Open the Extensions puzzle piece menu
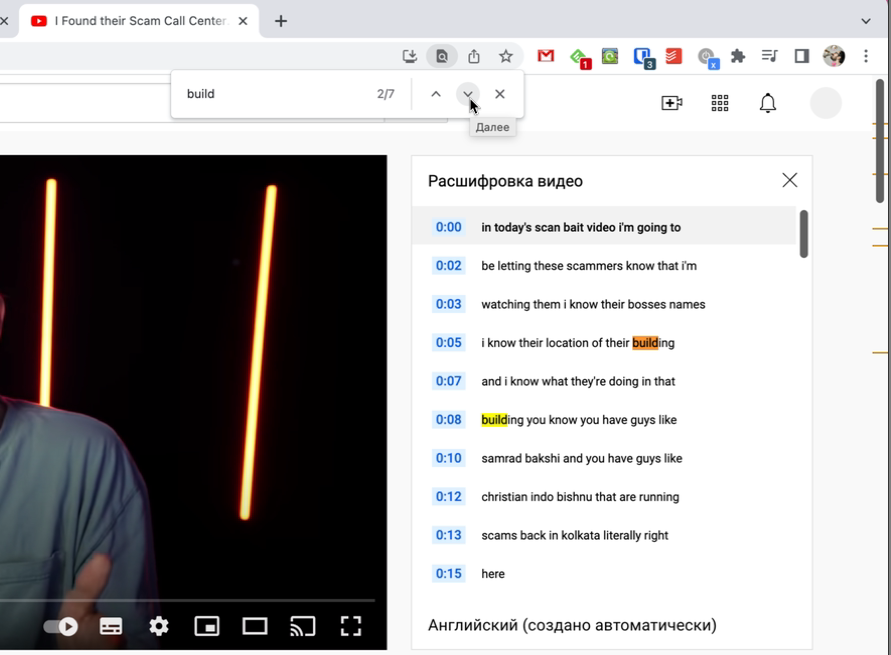The image size is (891, 655). click(738, 56)
